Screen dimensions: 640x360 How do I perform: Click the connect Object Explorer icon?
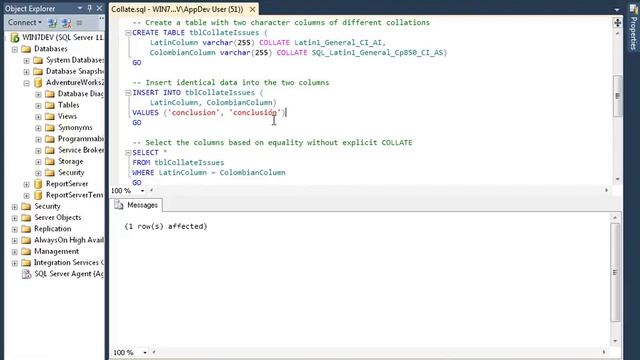[x=52, y=23]
